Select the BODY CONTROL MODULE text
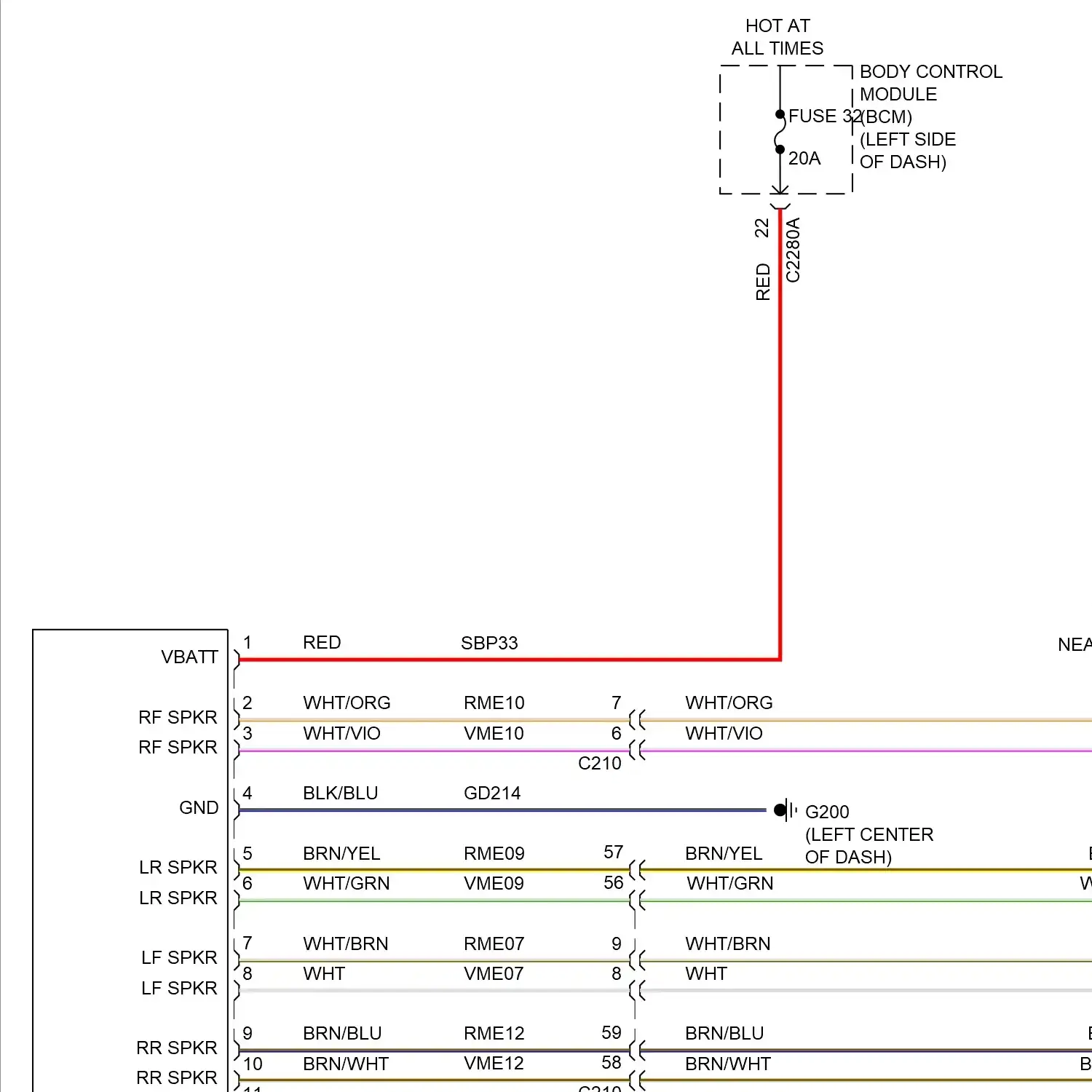 coord(931,83)
